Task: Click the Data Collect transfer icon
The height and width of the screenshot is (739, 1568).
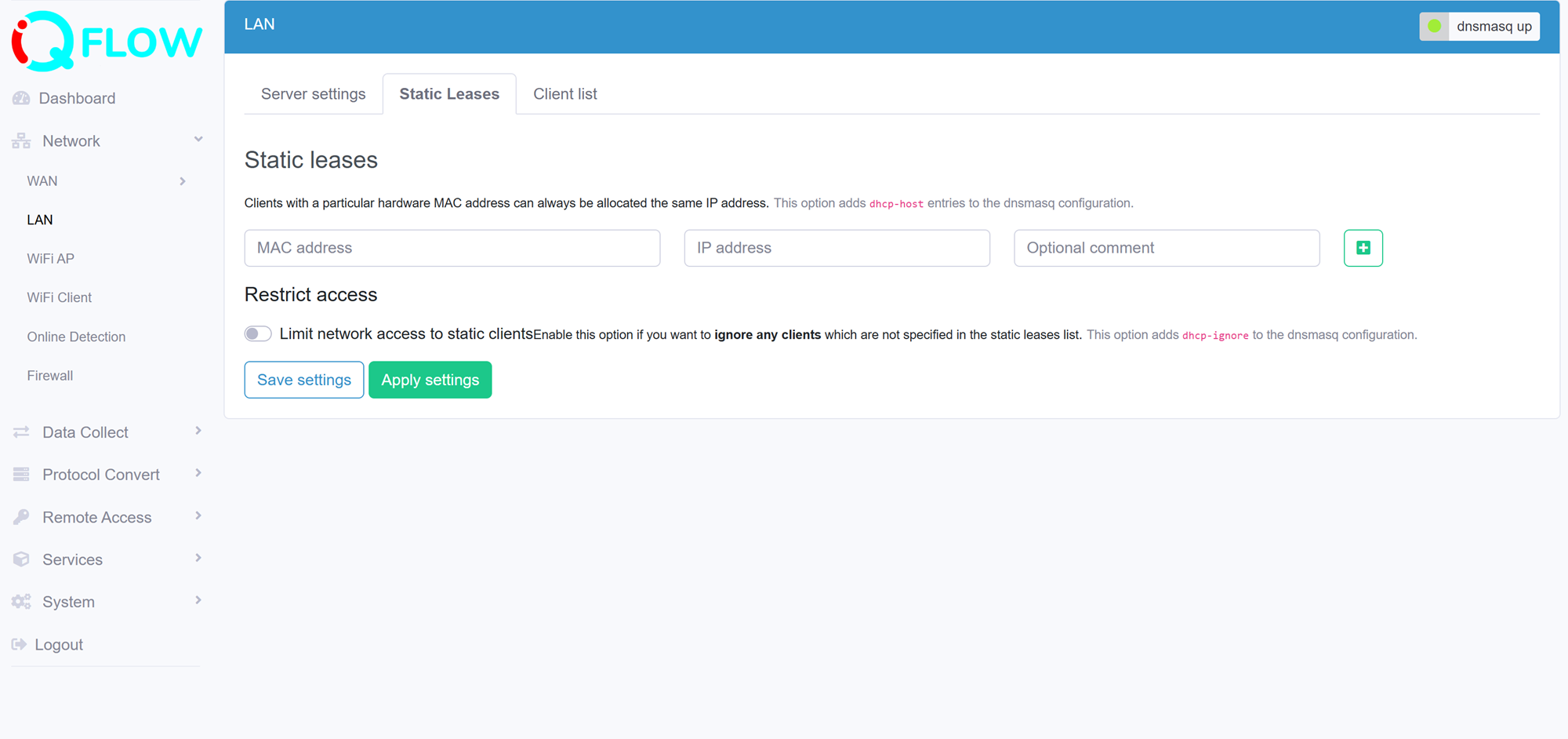Action: coord(20,431)
